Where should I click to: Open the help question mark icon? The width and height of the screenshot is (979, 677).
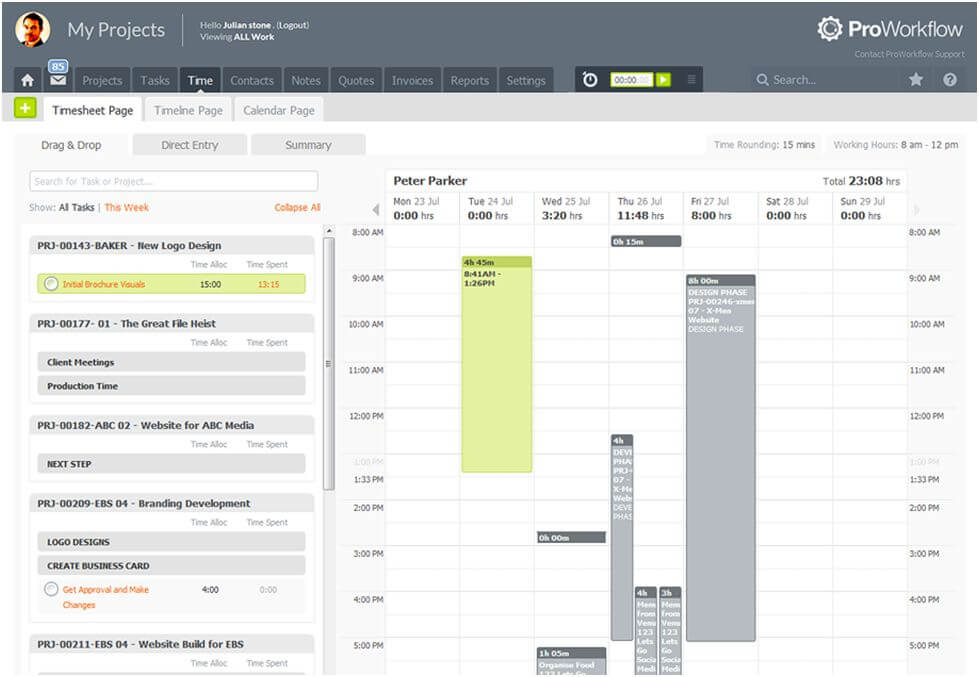[x=950, y=80]
